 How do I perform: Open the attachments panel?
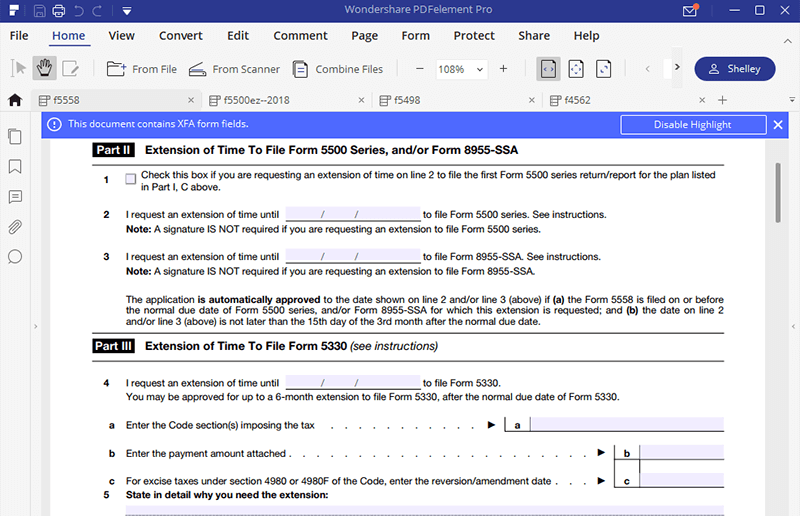point(15,227)
